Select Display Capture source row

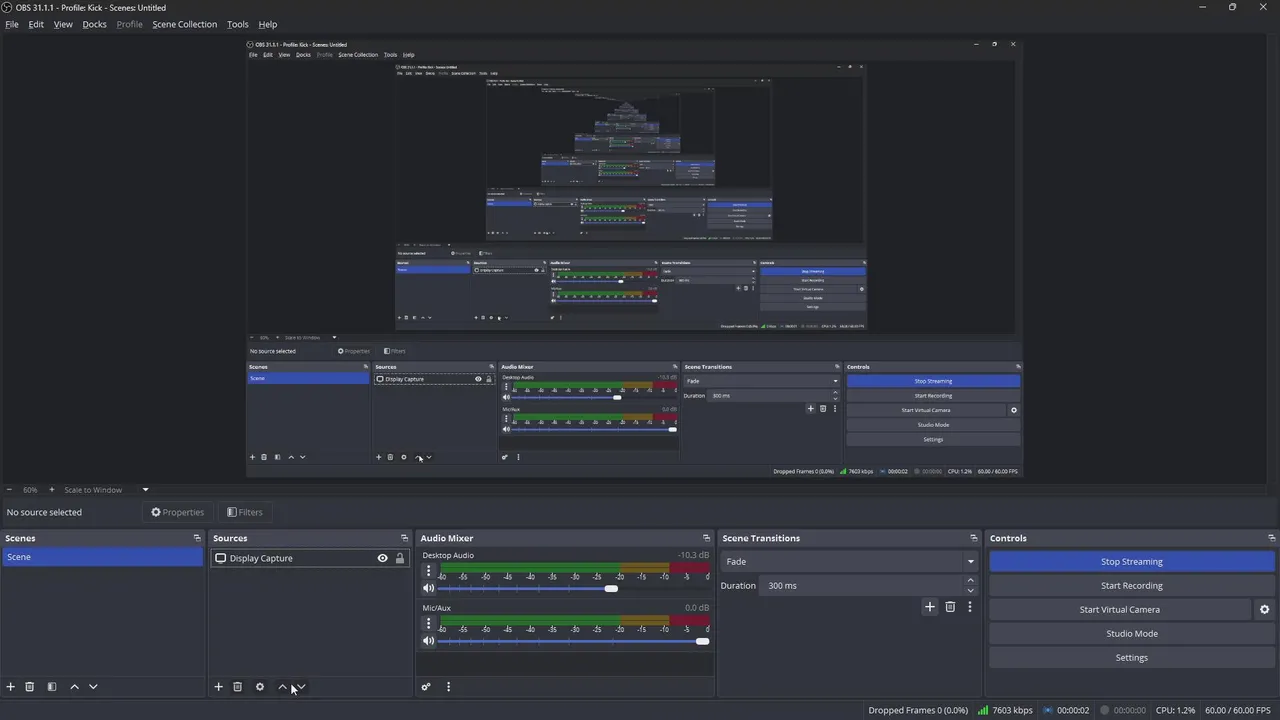point(310,558)
